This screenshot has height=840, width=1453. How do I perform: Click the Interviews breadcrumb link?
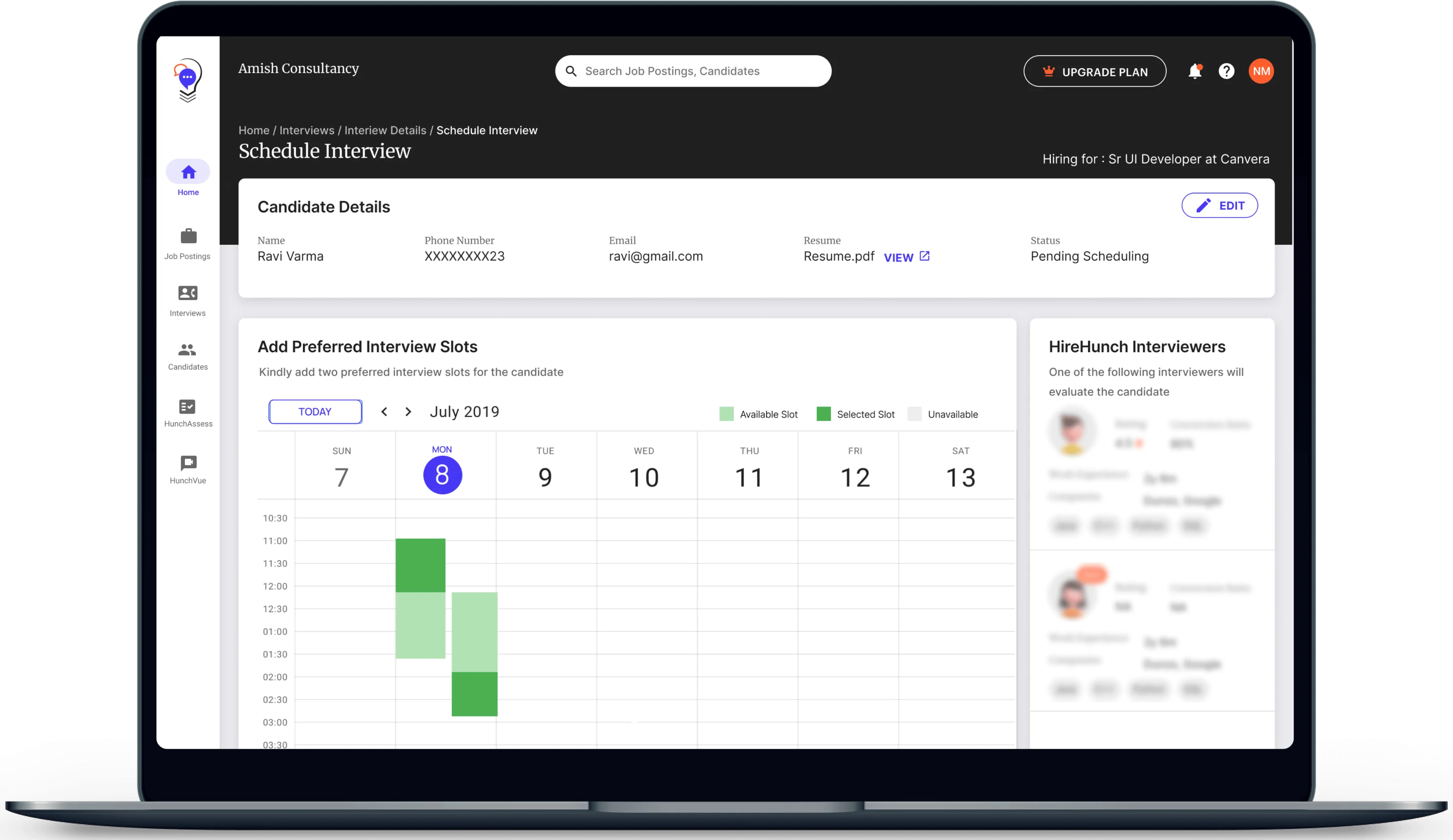click(x=307, y=130)
